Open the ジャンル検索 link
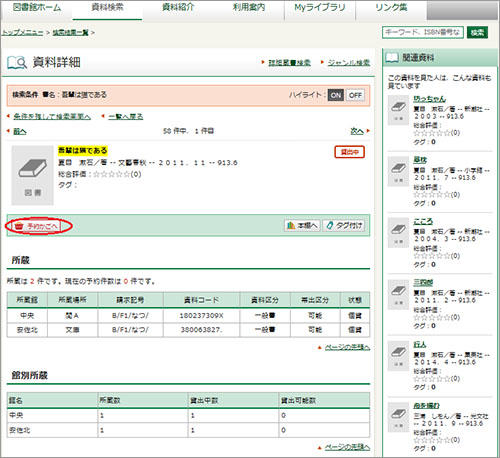 point(349,62)
